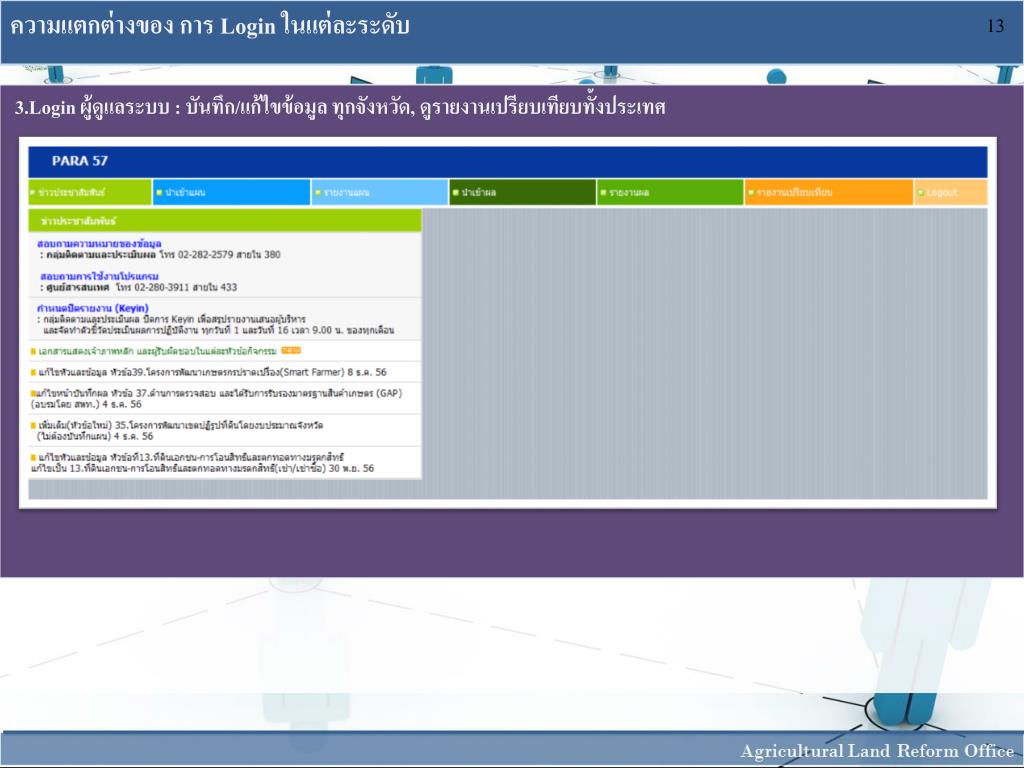
Task: Click the PARA 57 header title
Action: 81,161
